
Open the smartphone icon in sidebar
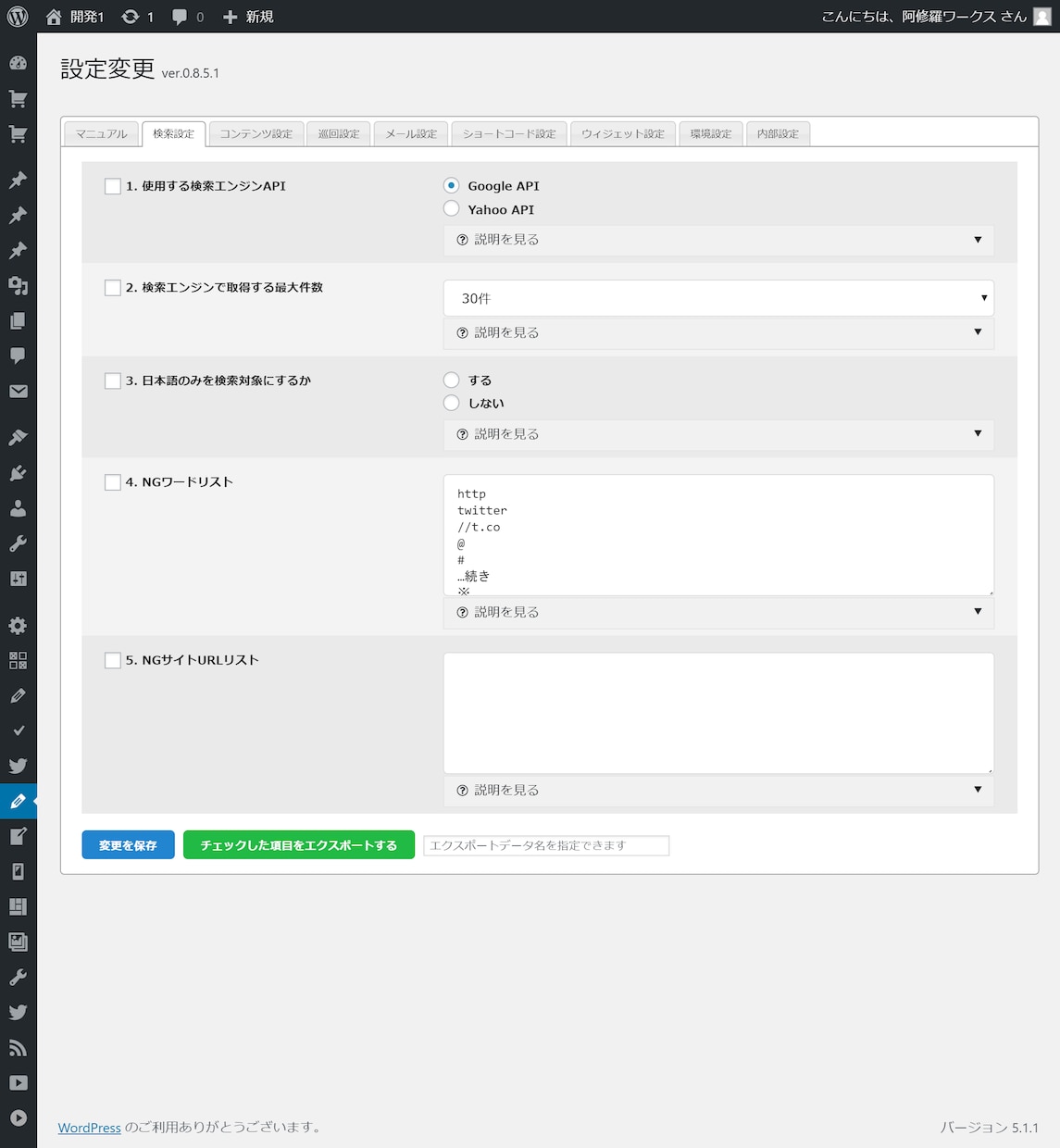(18, 871)
